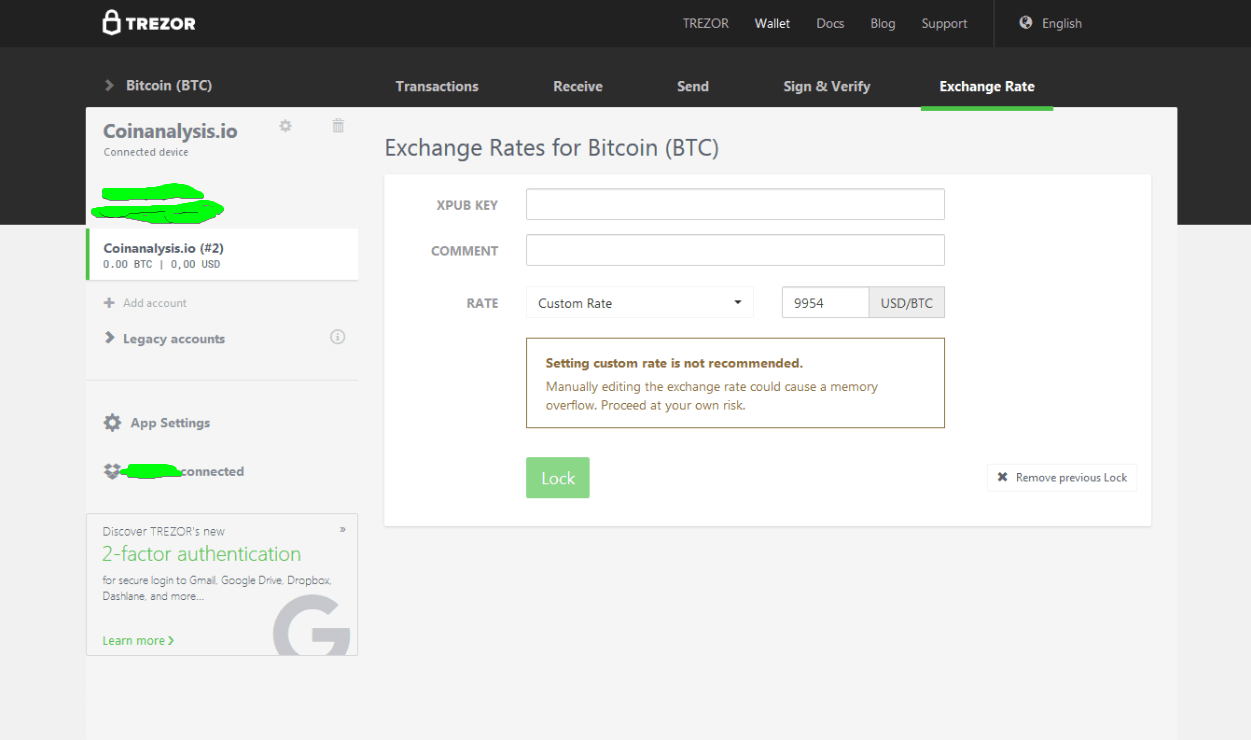Open the Custom Rate dropdown
1251x740 pixels.
point(639,301)
